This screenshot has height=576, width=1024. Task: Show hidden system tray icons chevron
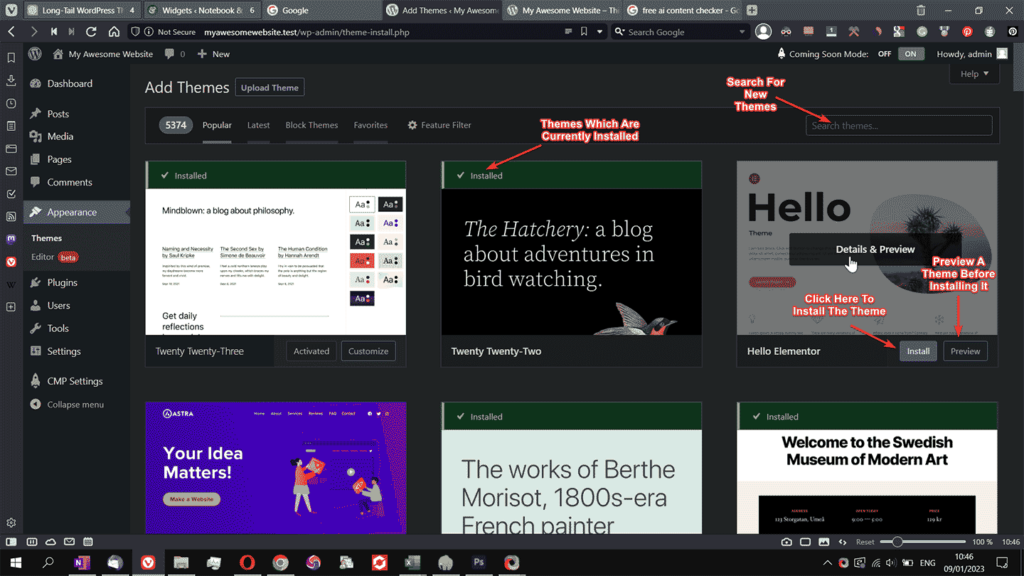click(x=827, y=562)
